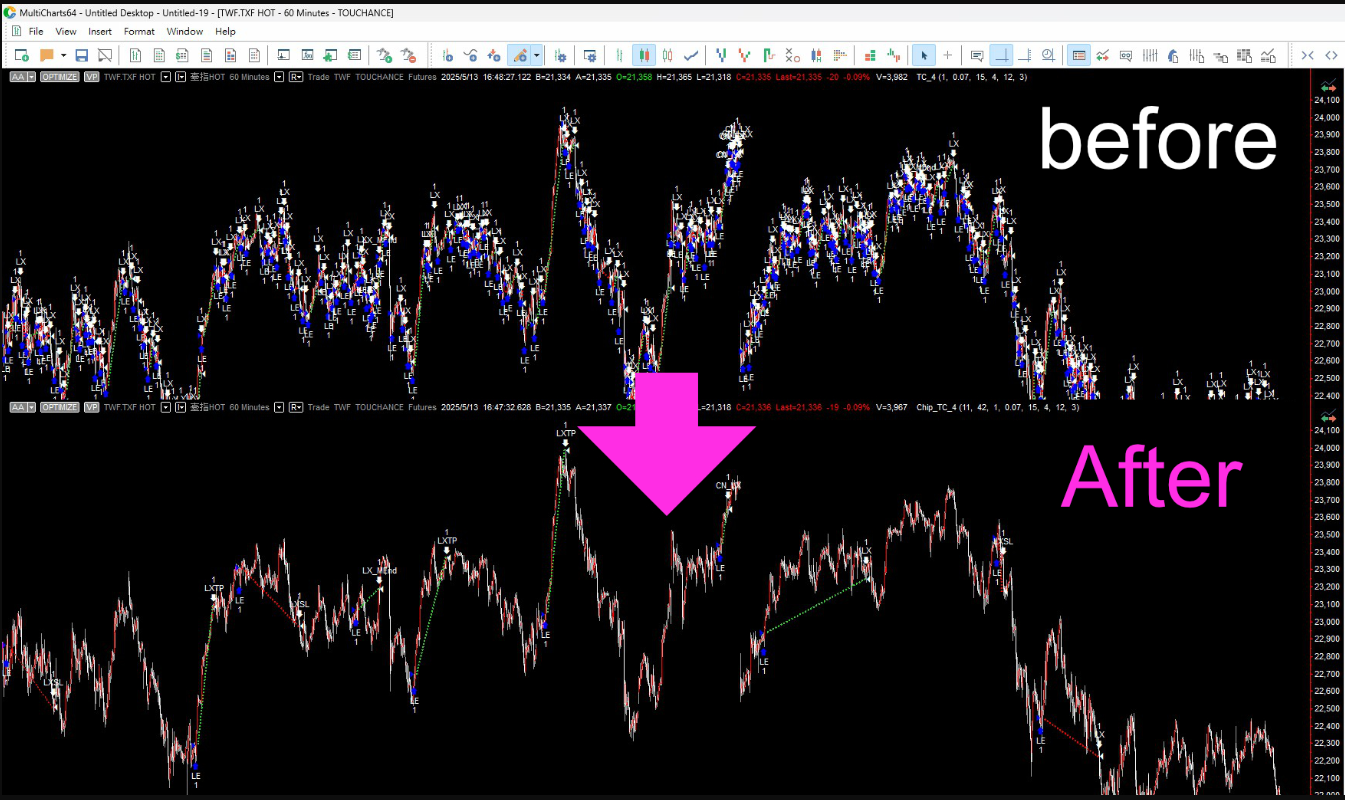Toggle the VP button on top chart

click(92, 77)
